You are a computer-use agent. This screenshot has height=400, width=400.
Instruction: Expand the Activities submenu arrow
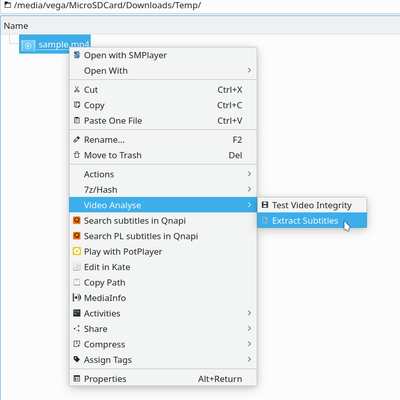click(249, 313)
